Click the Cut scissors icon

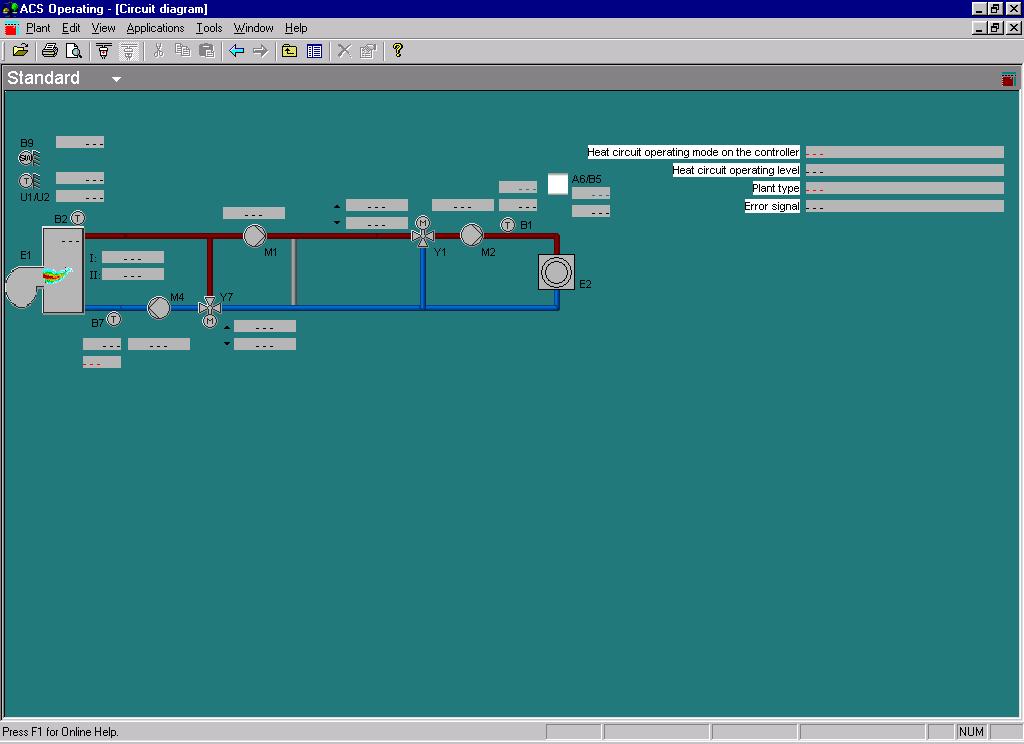158,50
